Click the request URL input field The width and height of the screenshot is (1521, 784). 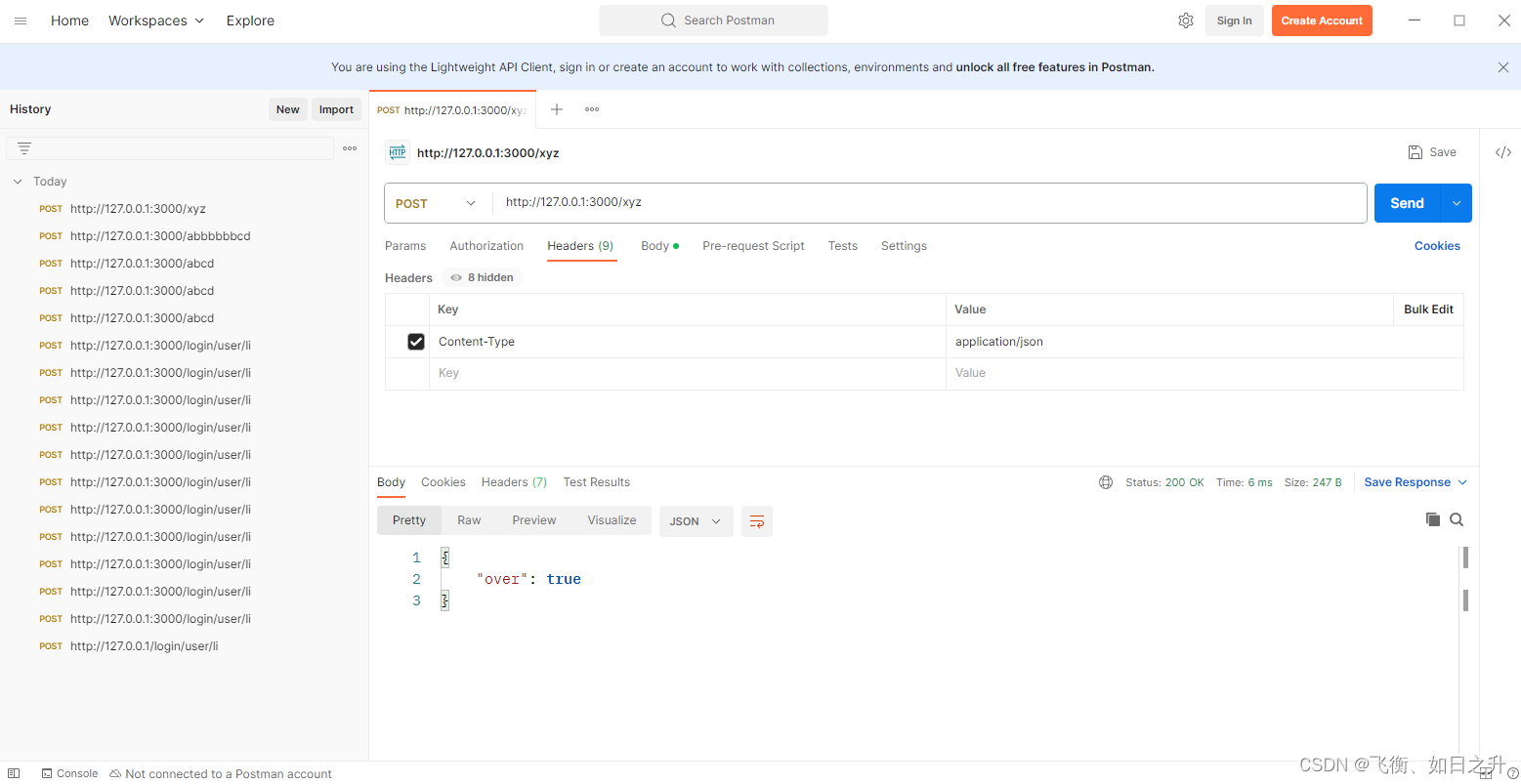(x=928, y=203)
